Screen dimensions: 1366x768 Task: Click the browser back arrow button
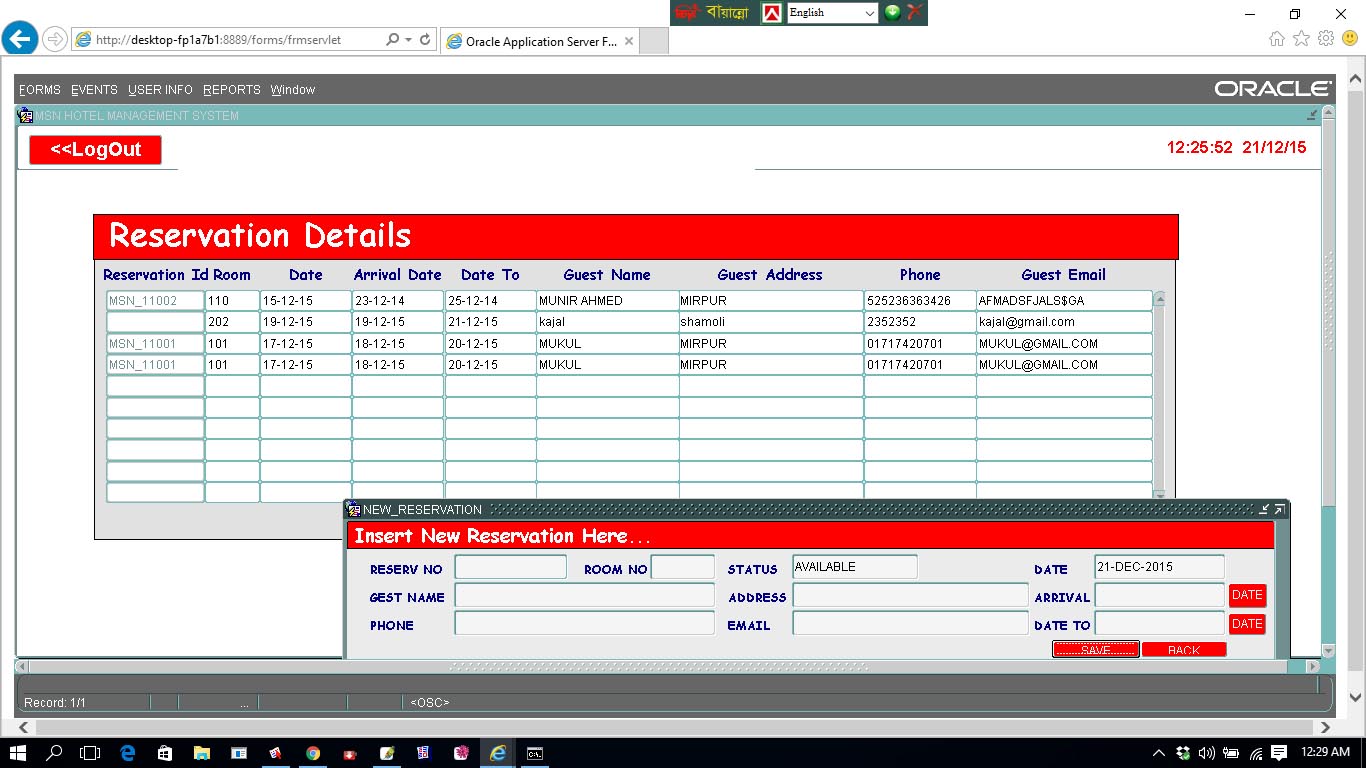20,39
